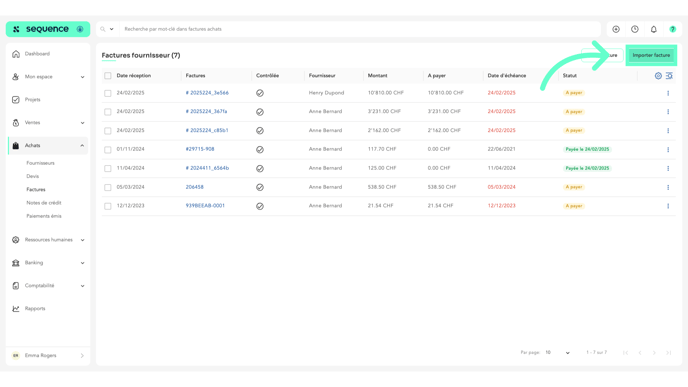688x387 pixels.
Task: Click controlled checkmark for Henry Dupond invoice
Action: tap(260, 93)
